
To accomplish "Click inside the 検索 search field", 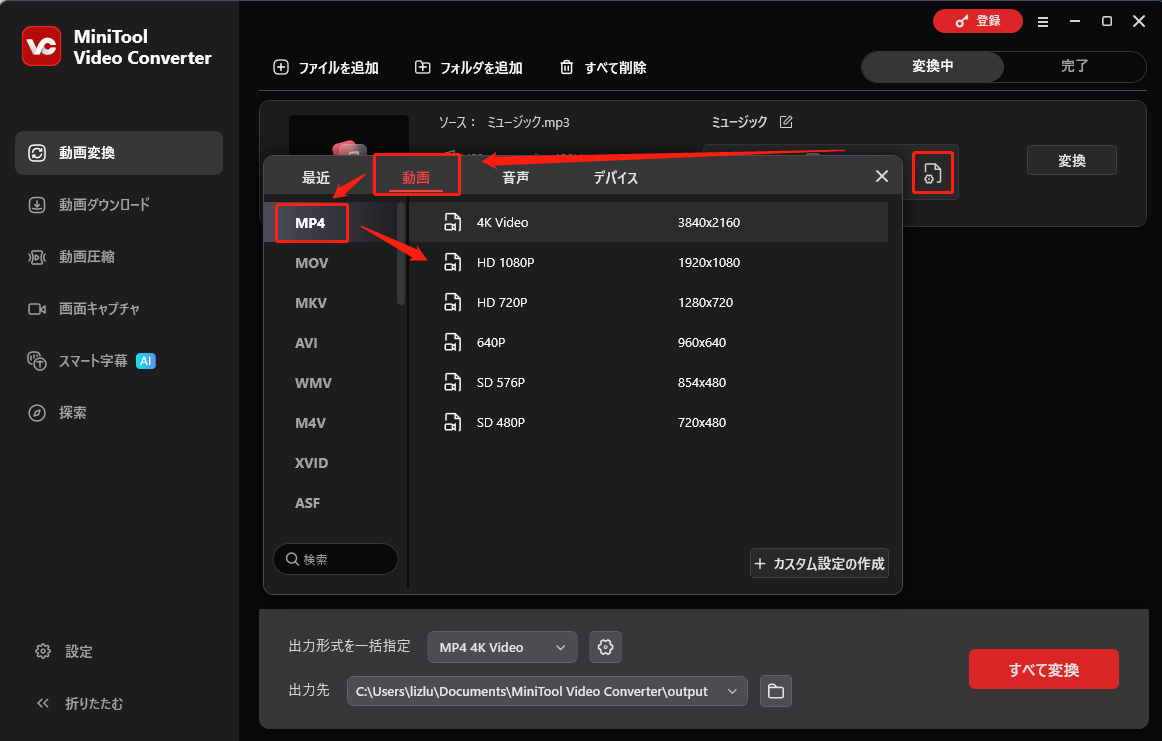I will click(x=335, y=558).
